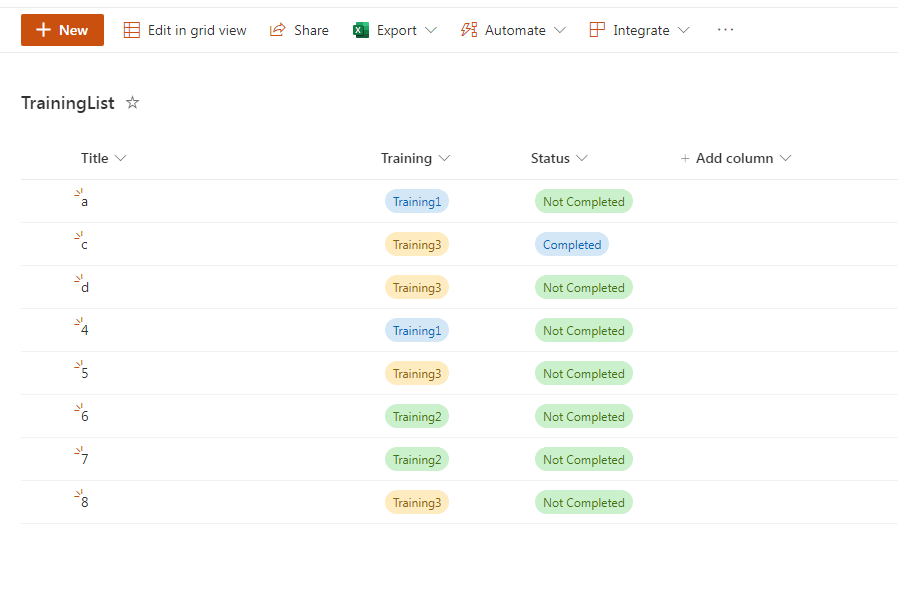Open the item titled a
This screenshot has height=603, width=898.
[84, 202]
